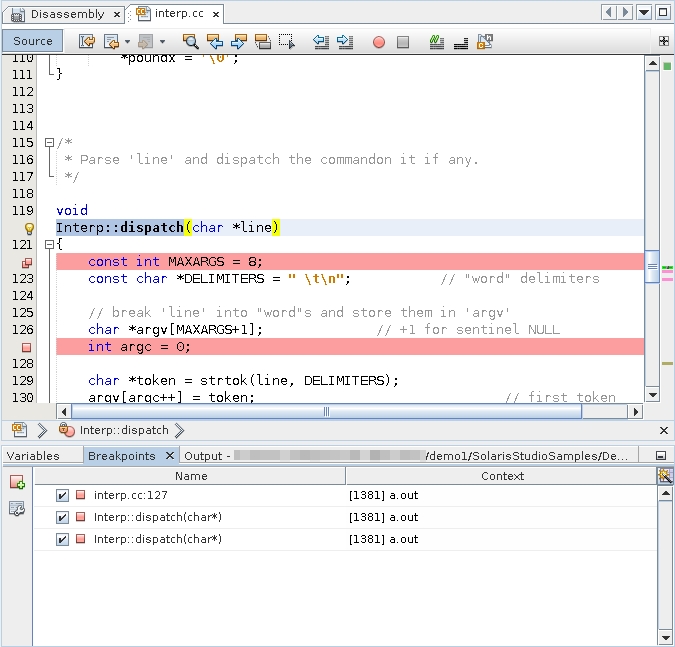Click the Find Selection magnifier icon
This screenshot has height=647, width=675.
tap(190, 41)
